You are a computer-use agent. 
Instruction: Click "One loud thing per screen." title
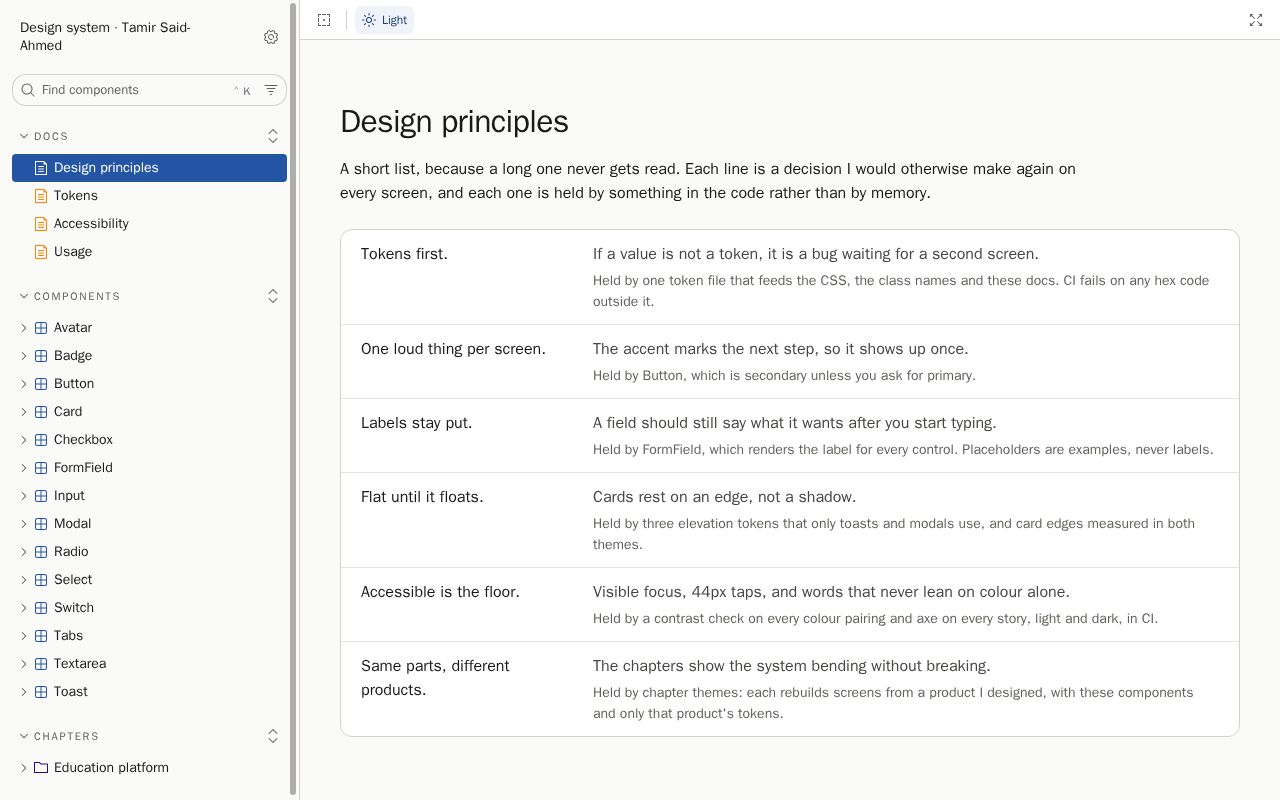453,349
